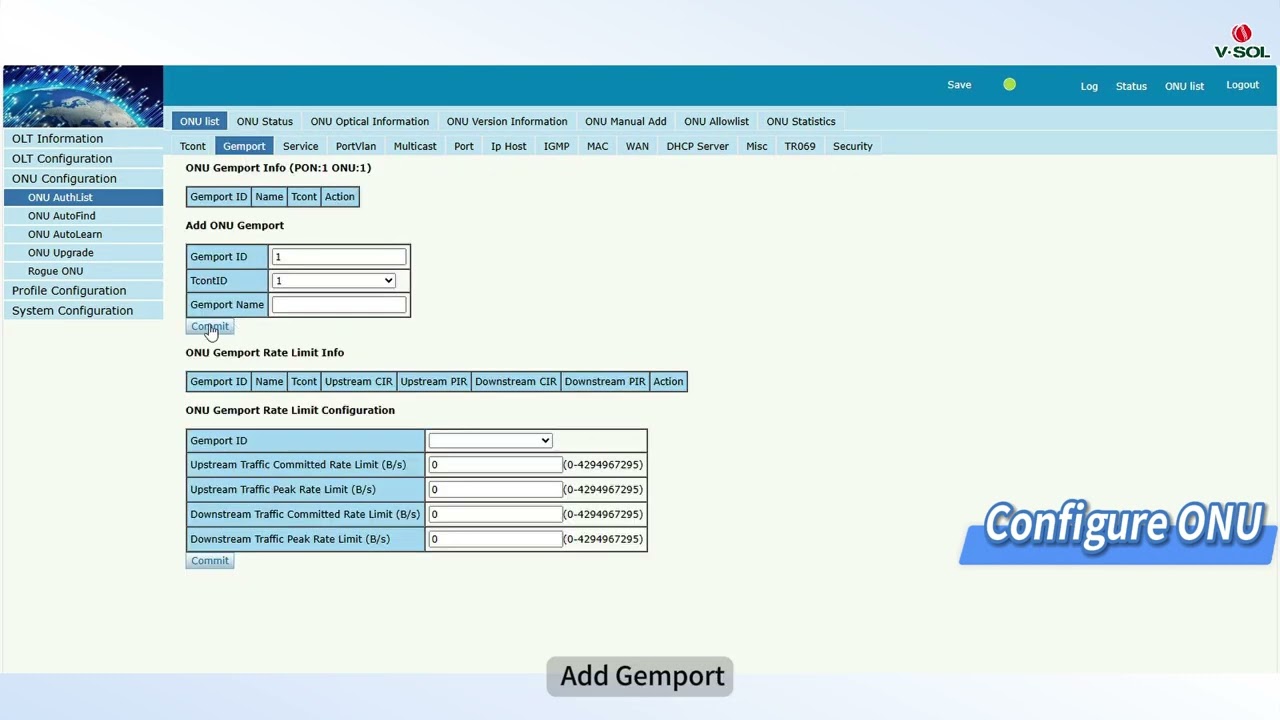Click the Save link in header

(x=959, y=85)
